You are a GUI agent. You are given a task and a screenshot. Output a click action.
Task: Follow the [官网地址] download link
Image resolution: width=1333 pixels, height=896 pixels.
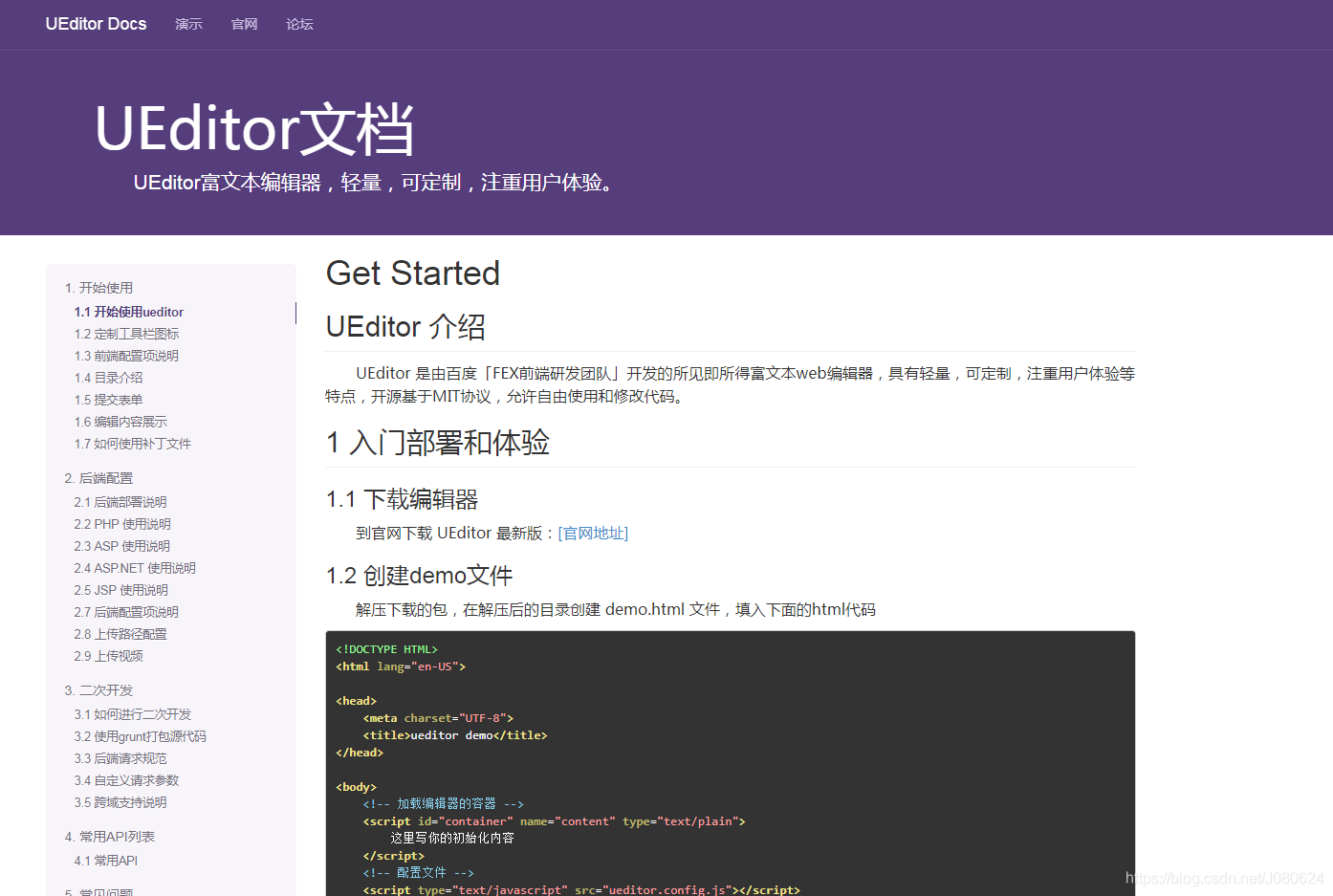coord(593,534)
